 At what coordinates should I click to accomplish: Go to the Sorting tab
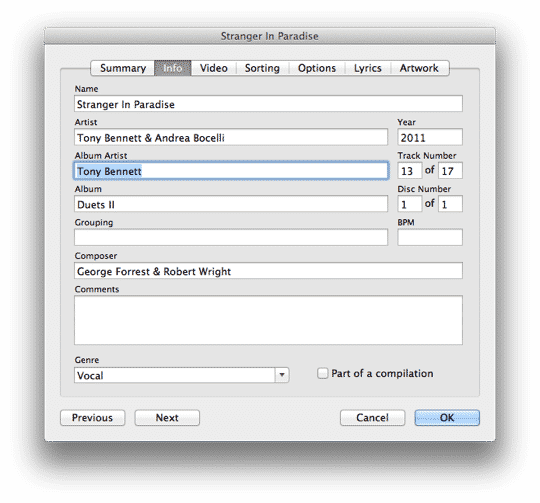(x=262, y=68)
